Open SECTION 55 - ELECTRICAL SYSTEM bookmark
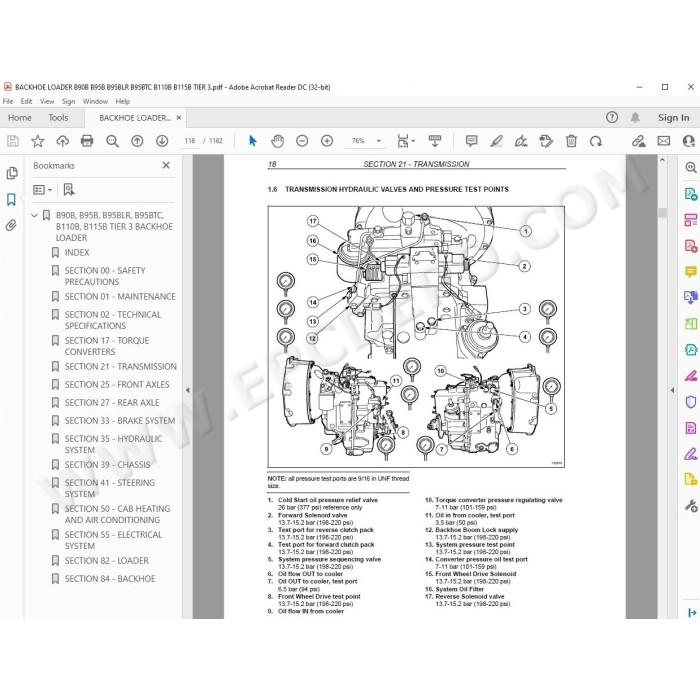This screenshot has height=700, width=700. click(x=113, y=540)
